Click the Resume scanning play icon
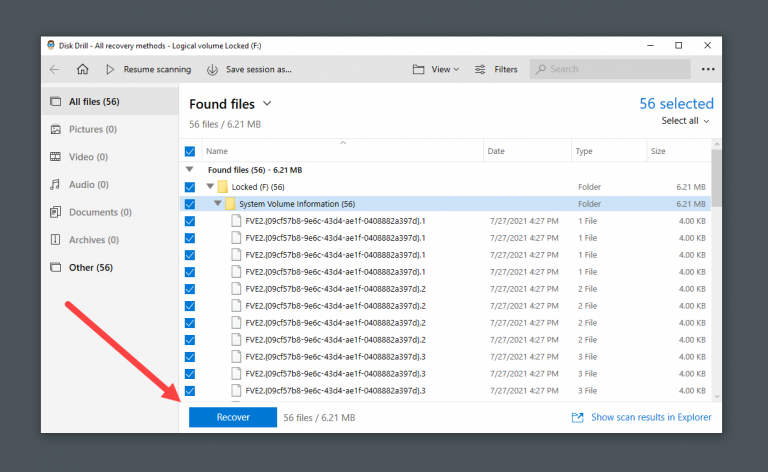768x472 pixels. pos(110,69)
